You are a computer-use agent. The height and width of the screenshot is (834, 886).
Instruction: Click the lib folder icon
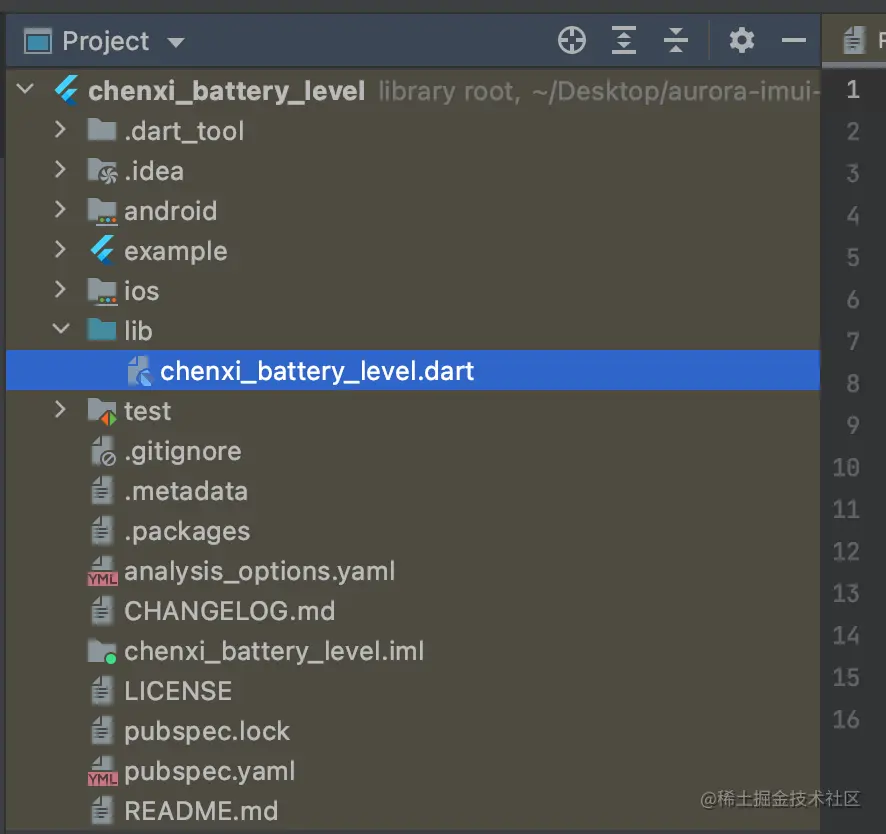point(102,330)
